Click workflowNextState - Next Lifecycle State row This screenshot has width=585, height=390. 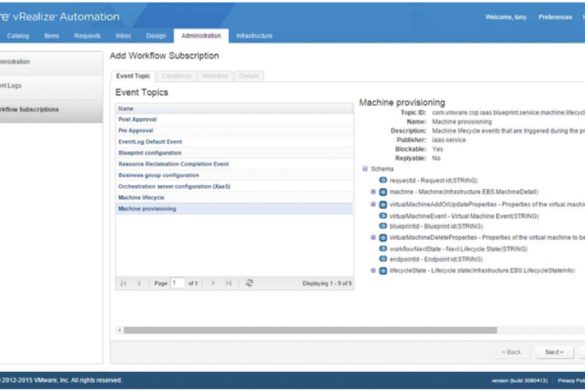click(458, 249)
